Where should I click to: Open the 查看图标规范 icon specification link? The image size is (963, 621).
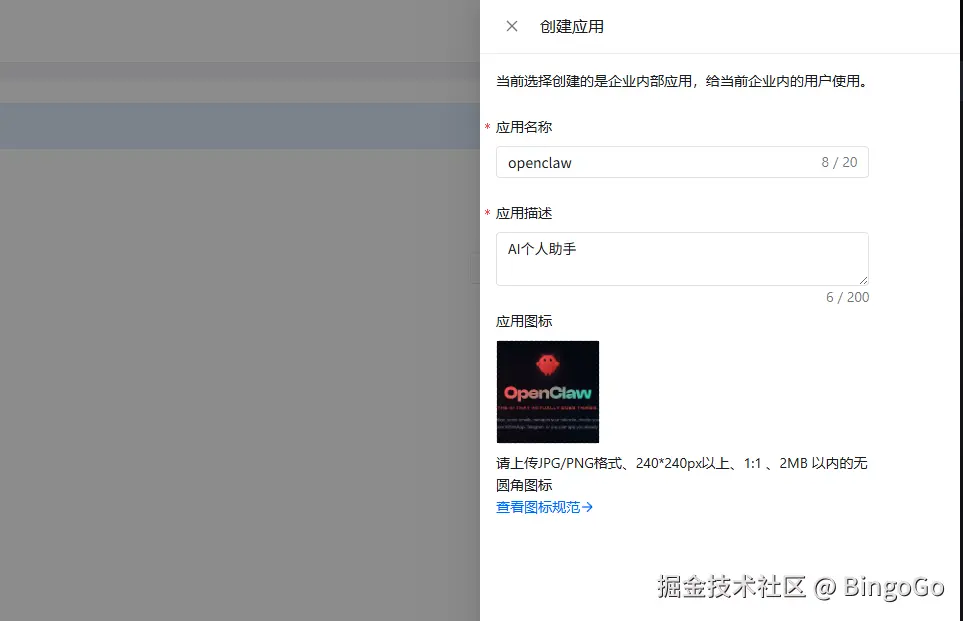[538, 507]
